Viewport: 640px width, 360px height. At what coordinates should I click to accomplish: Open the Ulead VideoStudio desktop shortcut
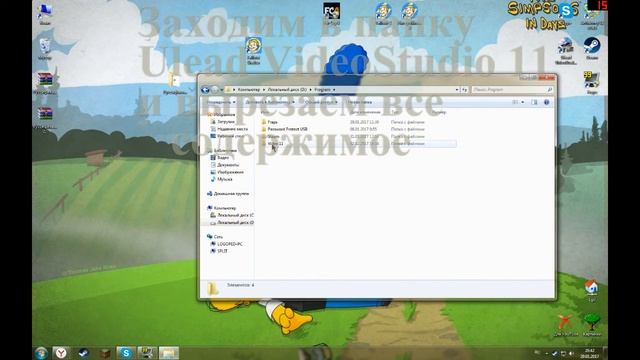[566, 51]
